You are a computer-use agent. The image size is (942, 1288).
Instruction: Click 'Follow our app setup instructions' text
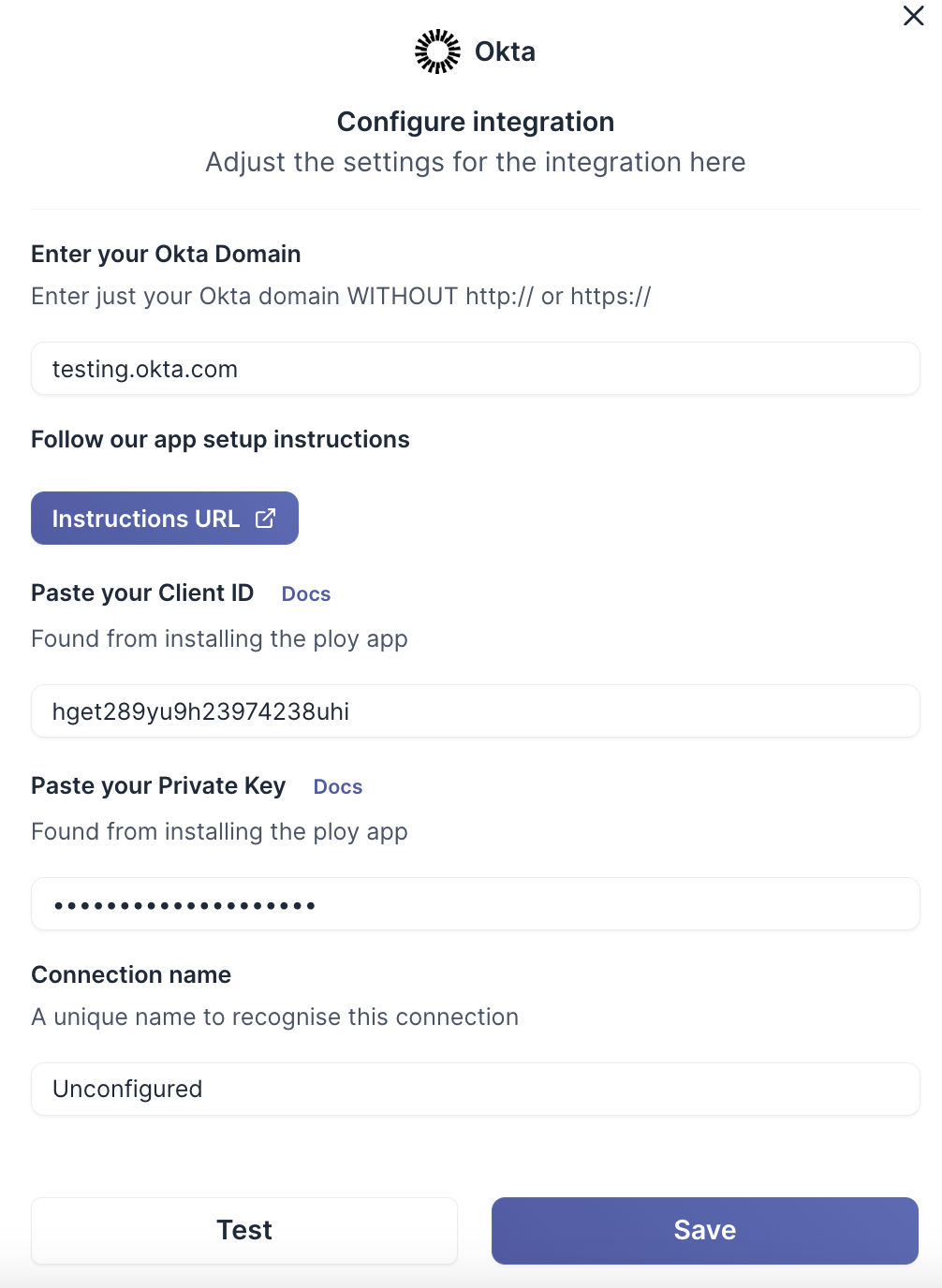coord(220,440)
